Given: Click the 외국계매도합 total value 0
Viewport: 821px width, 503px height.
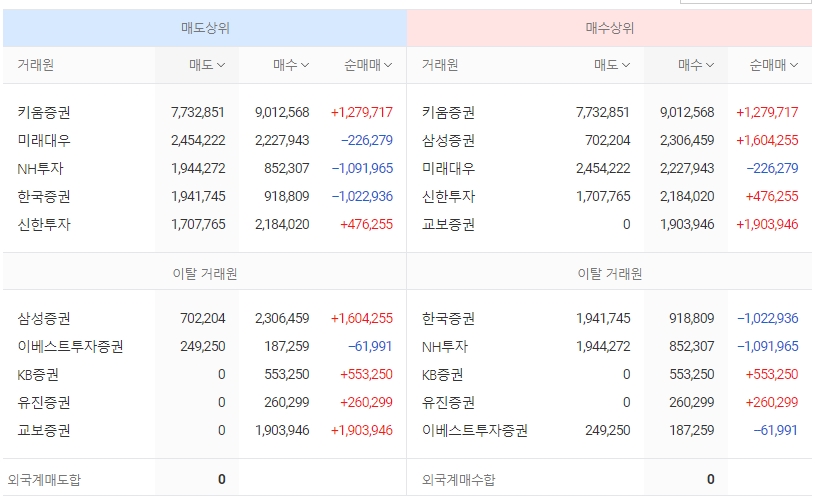Looking at the screenshot, I should pyautogui.click(x=221, y=479).
